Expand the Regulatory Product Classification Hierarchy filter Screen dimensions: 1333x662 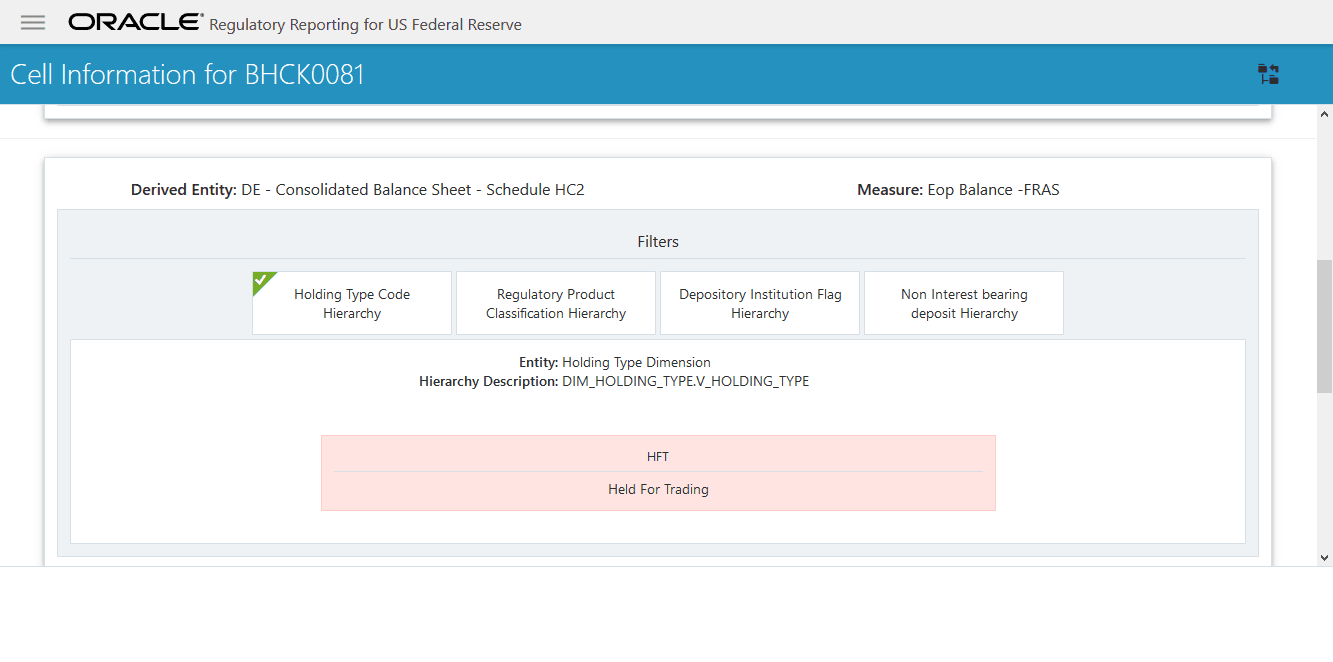coord(555,303)
